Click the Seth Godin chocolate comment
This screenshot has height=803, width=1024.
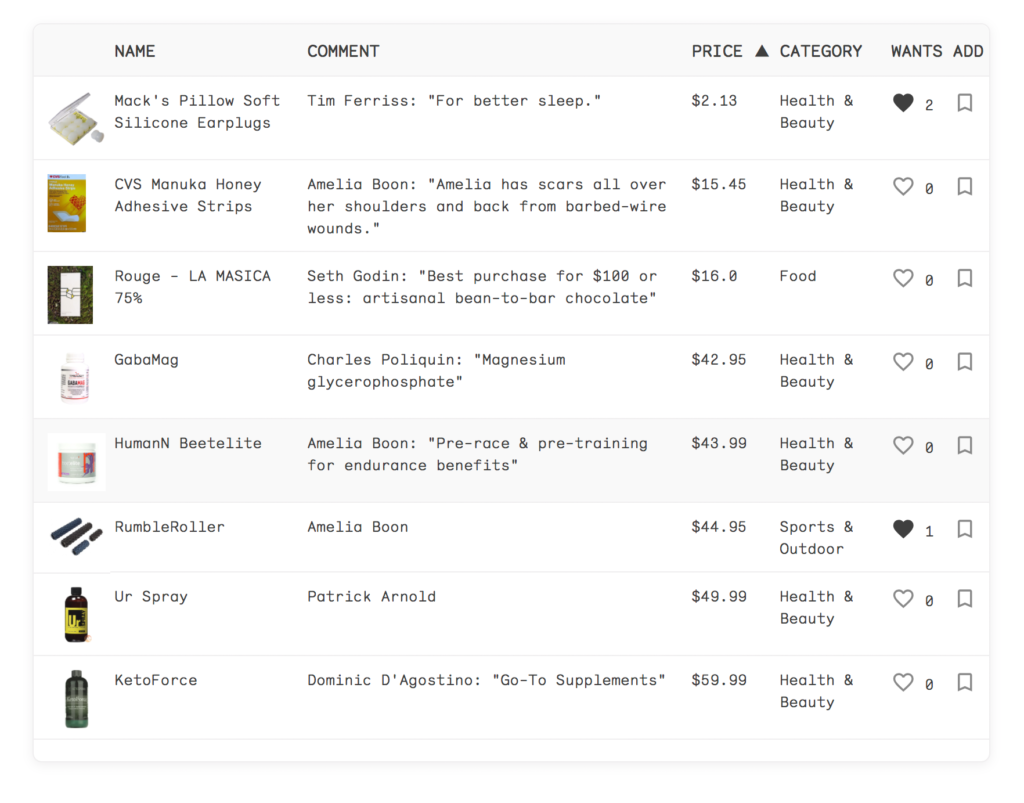pyautogui.click(x=482, y=287)
